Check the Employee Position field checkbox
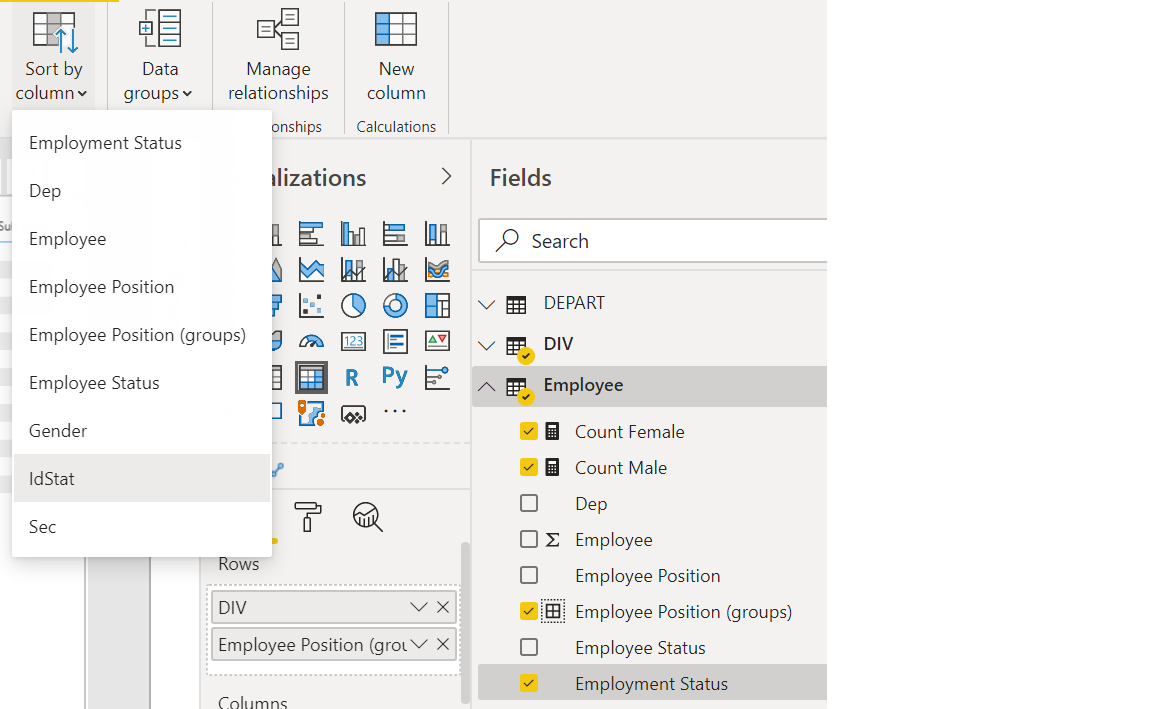This screenshot has height=709, width=1152. (x=528, y=575)
